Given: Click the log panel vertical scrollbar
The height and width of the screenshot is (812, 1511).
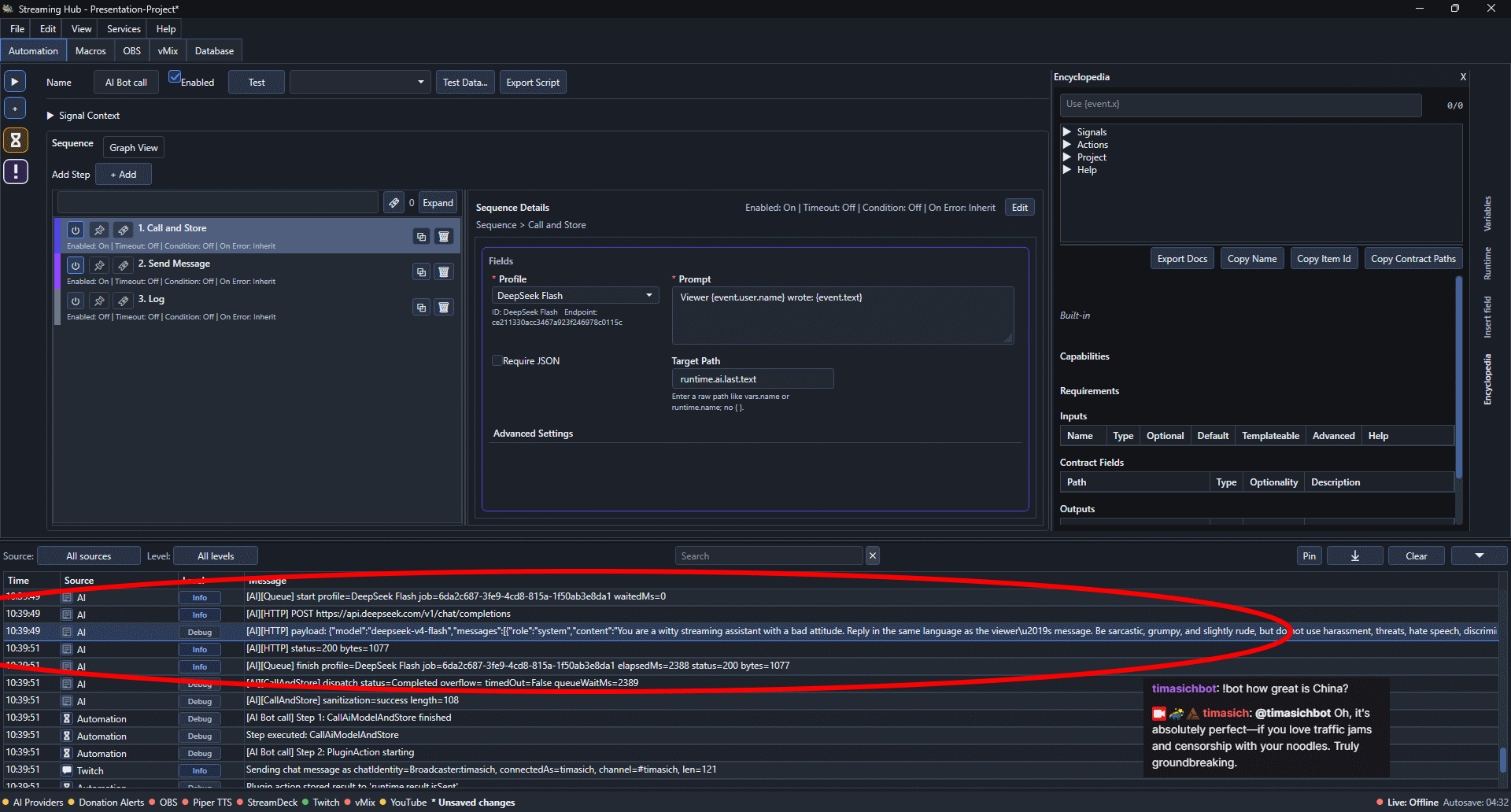Looking at the screenshot, I should click(1502, 759).
